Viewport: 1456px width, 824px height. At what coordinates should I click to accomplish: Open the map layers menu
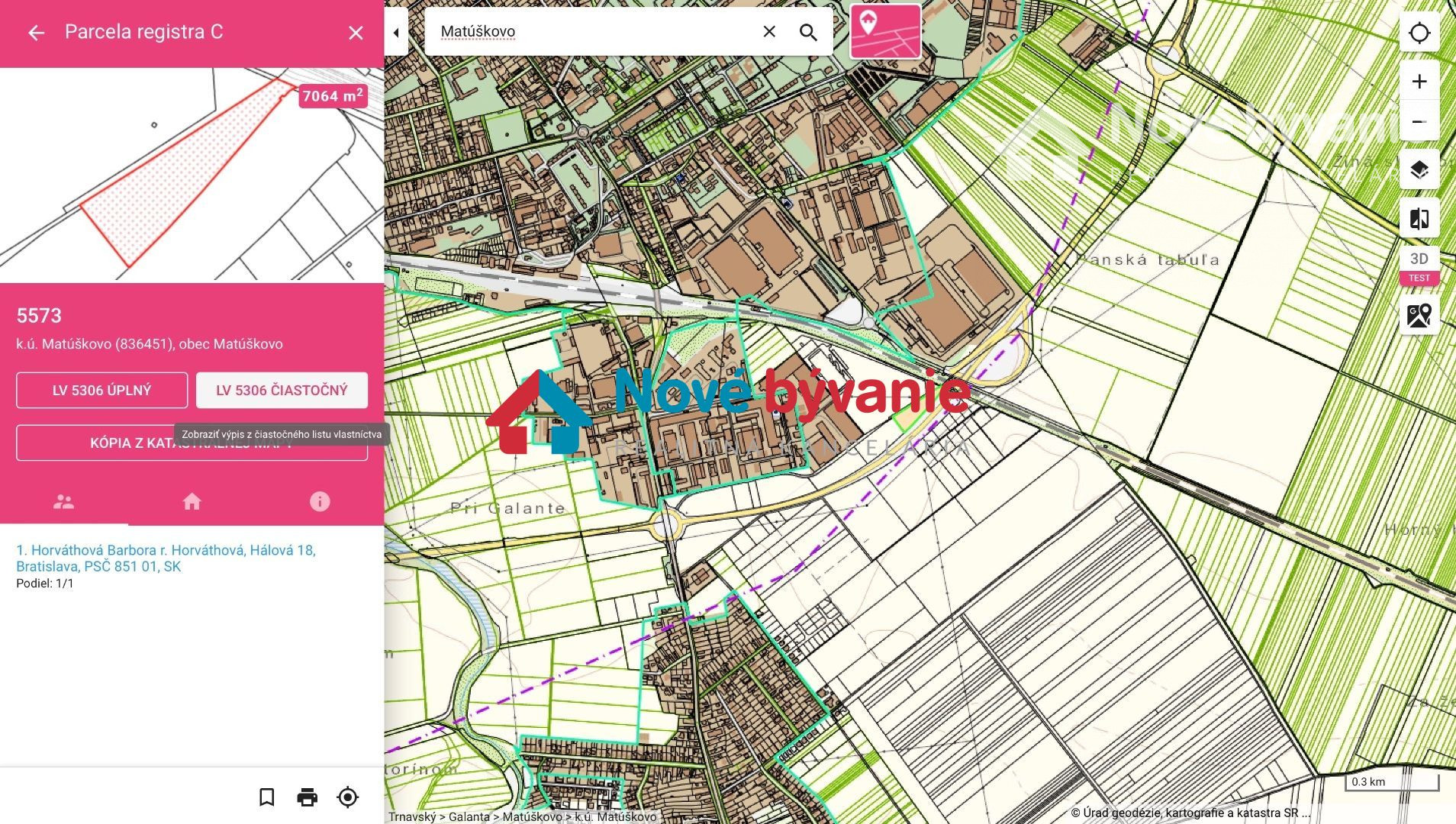coord(1419,169)
